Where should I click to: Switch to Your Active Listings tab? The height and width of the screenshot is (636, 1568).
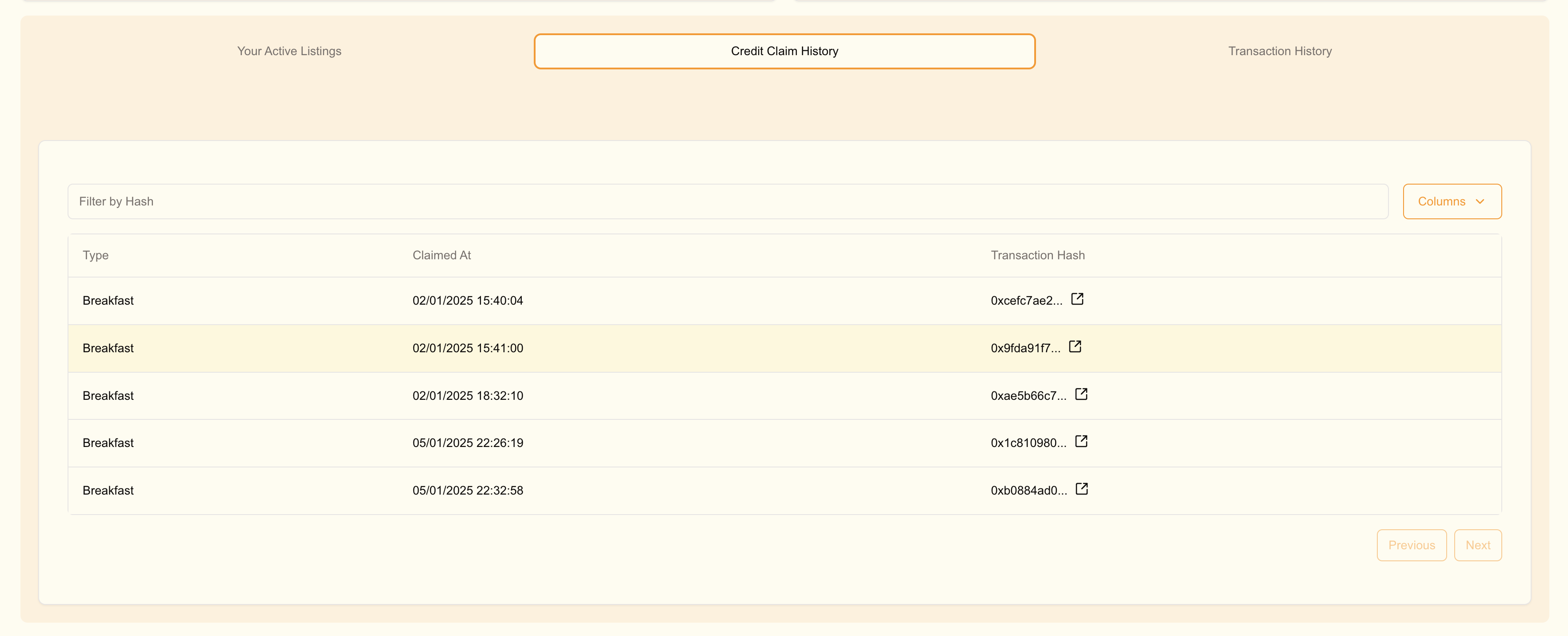[x=289, y=51]
